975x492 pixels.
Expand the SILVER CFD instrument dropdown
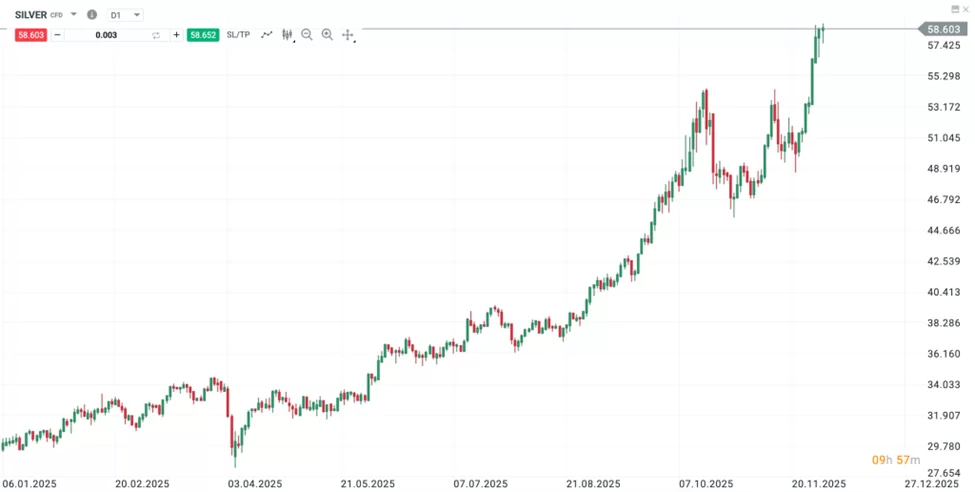pos(74,15)
